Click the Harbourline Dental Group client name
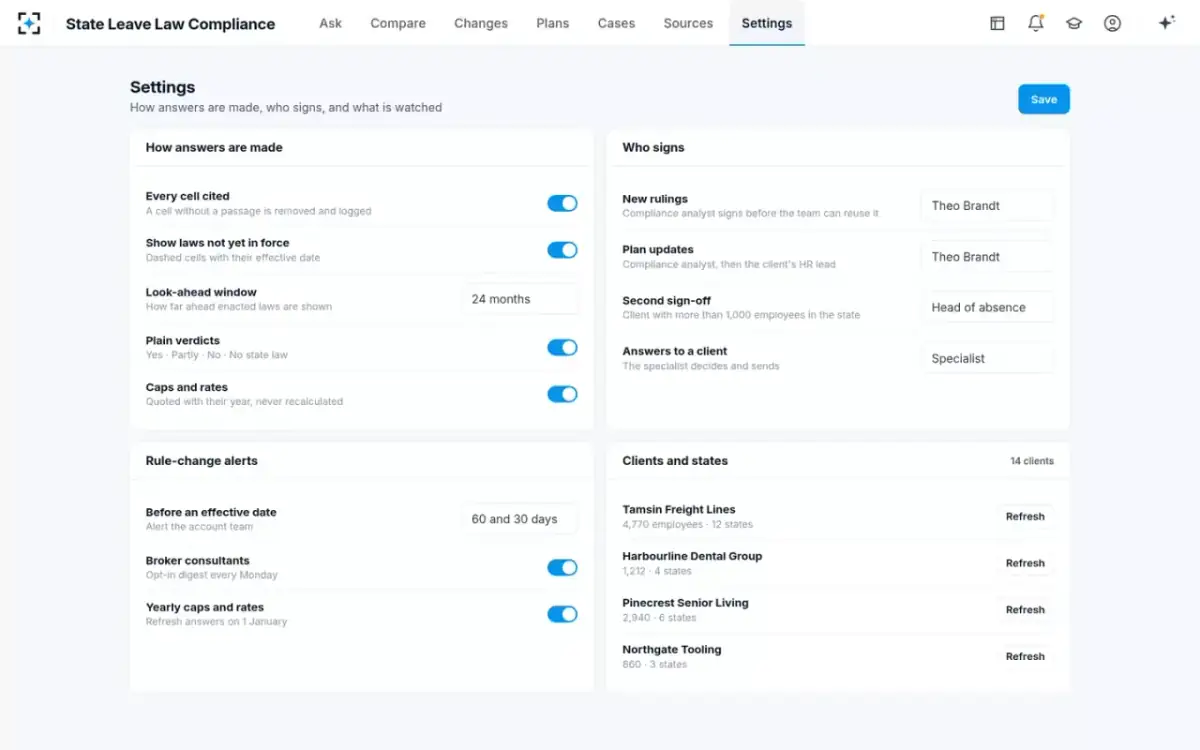The width and height of the screenshot is (1200, 750). (x=692, y=556)
